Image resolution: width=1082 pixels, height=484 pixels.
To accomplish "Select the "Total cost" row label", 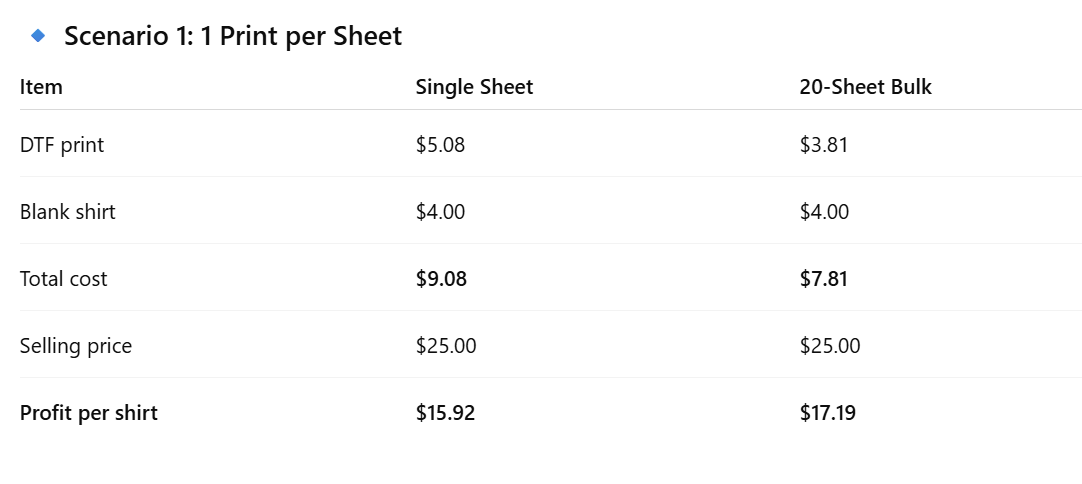I will click(x=63, y=279).
